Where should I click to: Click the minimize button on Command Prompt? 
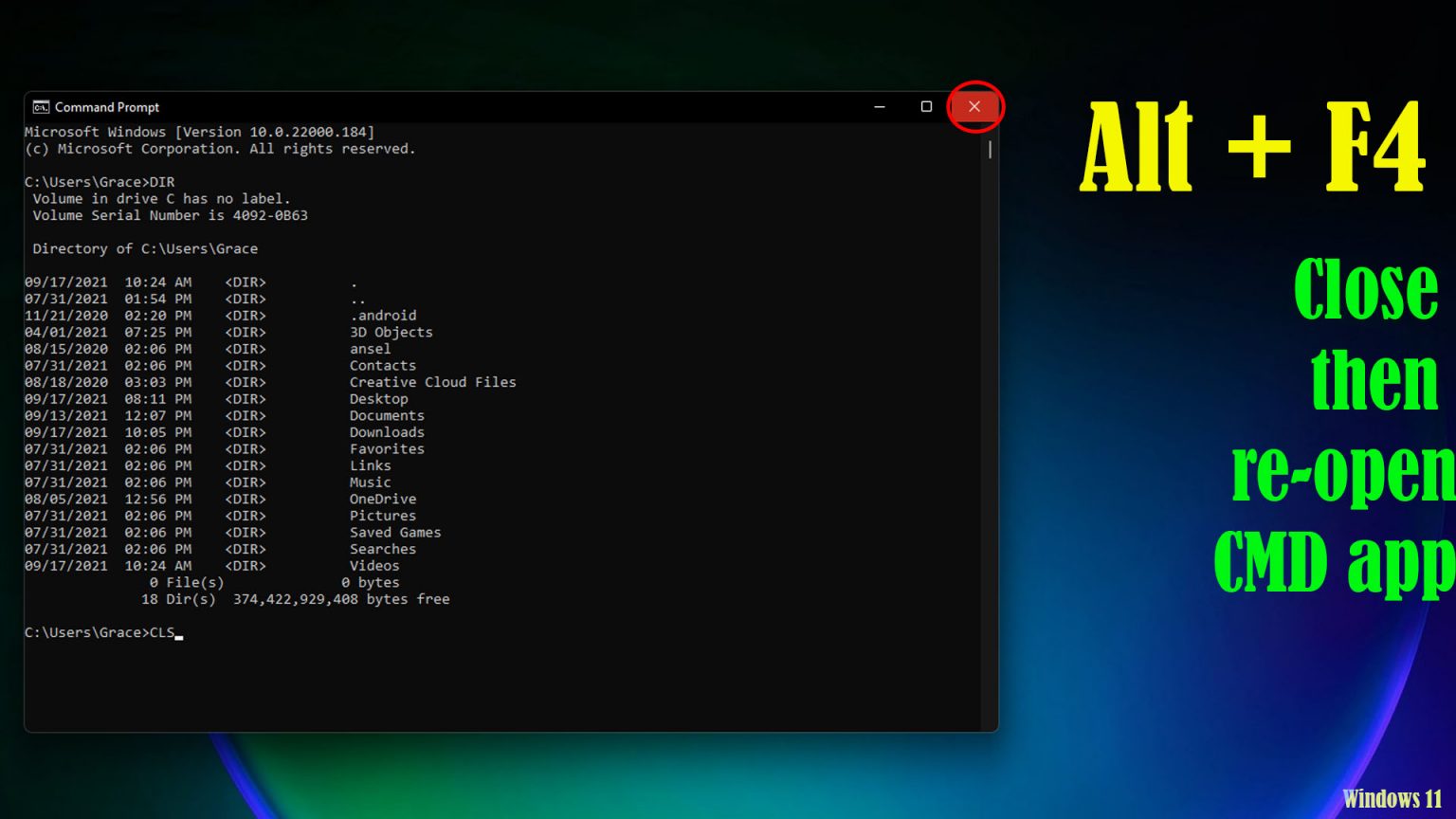(877, 106)
